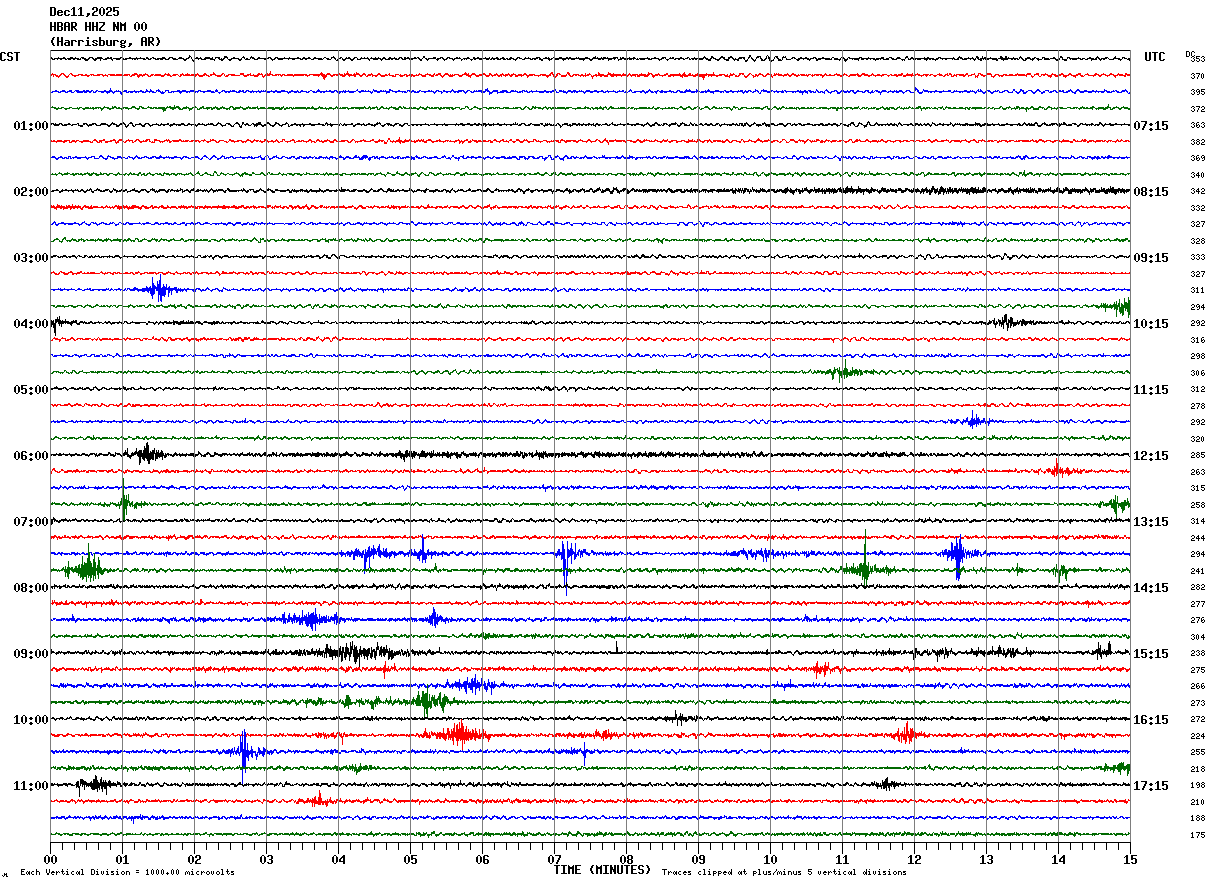Click DC offset value 304
The width and height of the screenshot is (1210, 886).
[x=1197, y=637]
